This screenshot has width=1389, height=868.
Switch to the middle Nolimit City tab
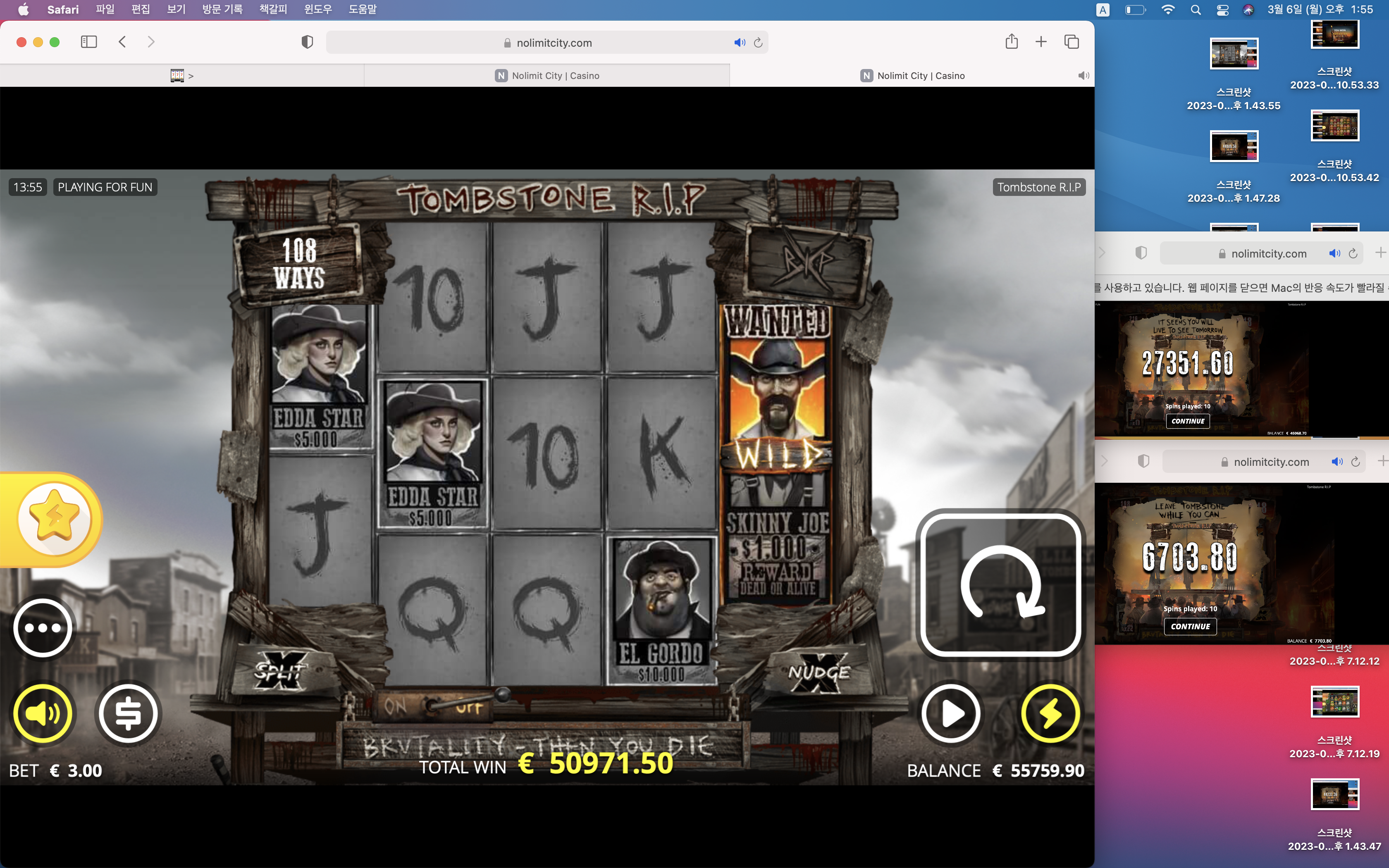[547, 76]
